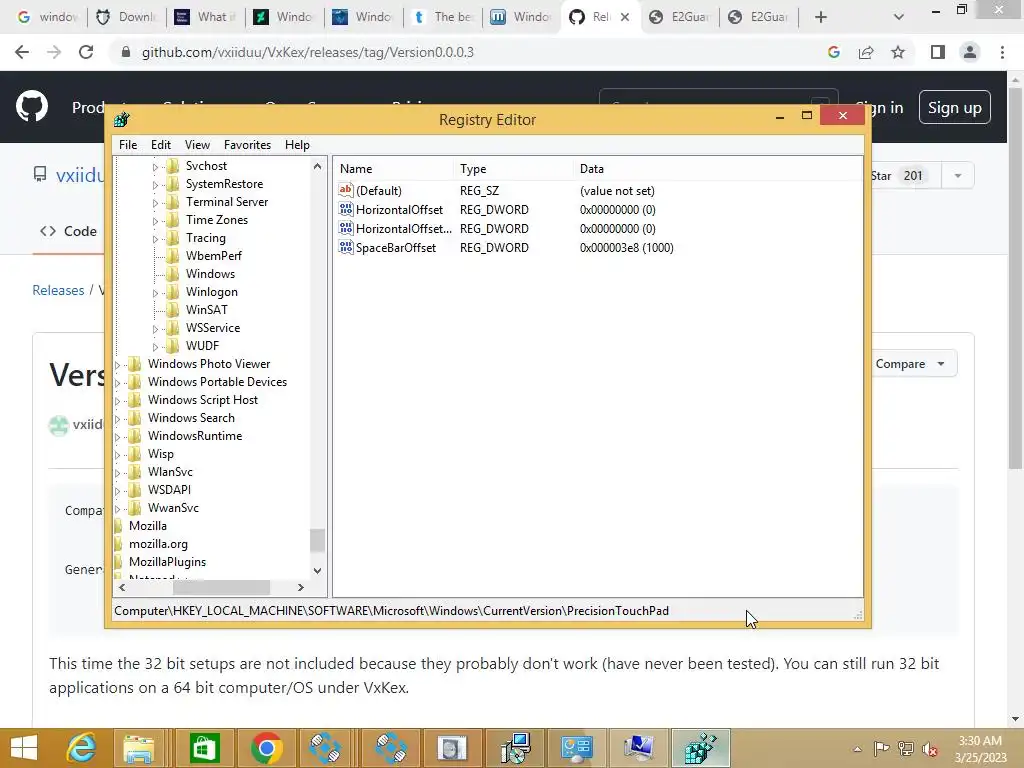This screenshot has width=1024, height=768.
Task: Click the SpaceBarOffset DWORD value icon
Action: click(x=345, y=248)
